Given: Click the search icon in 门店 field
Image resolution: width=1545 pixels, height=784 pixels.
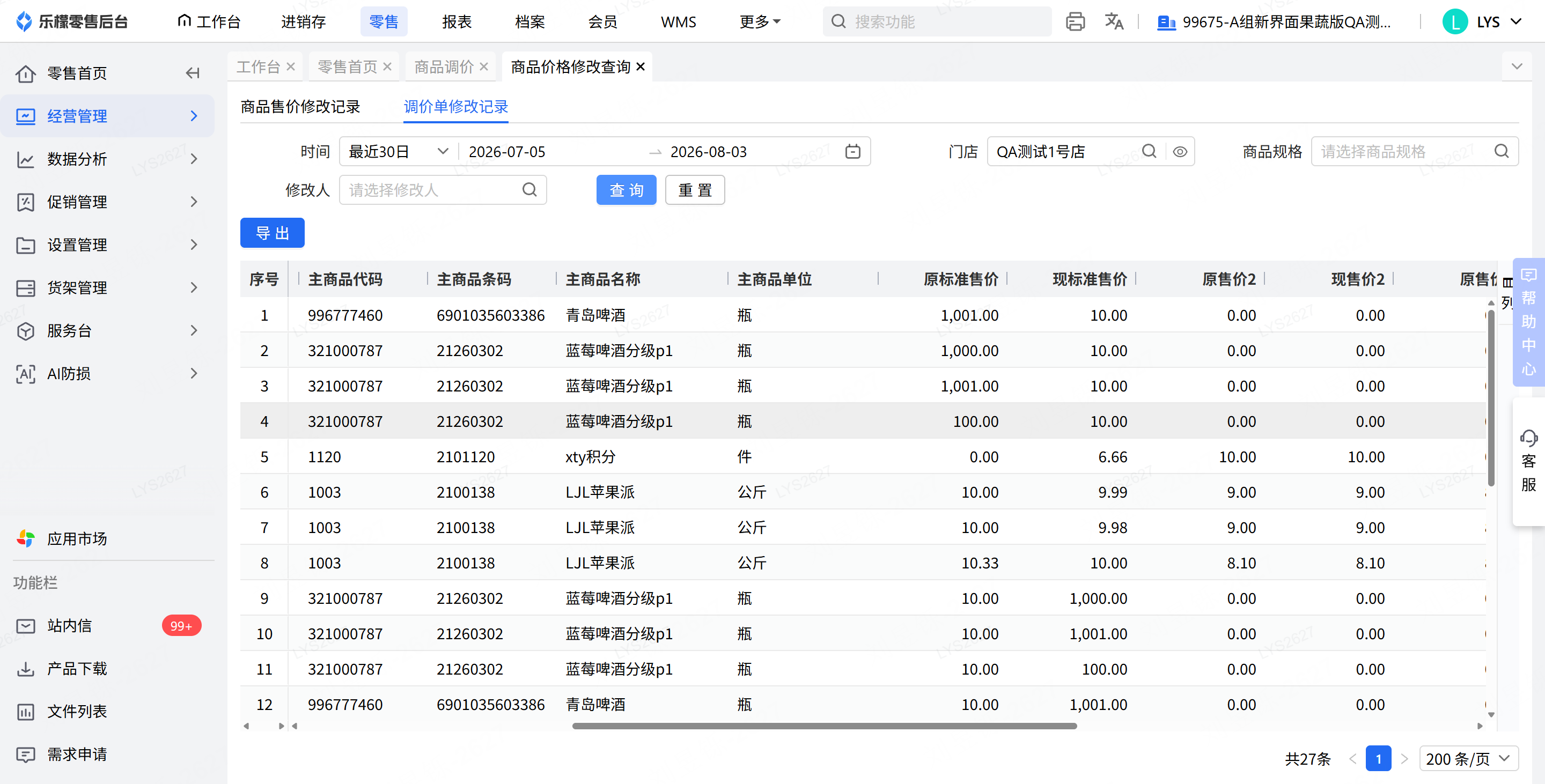Looking at the screenshot, I should [x=1149, y=151].
